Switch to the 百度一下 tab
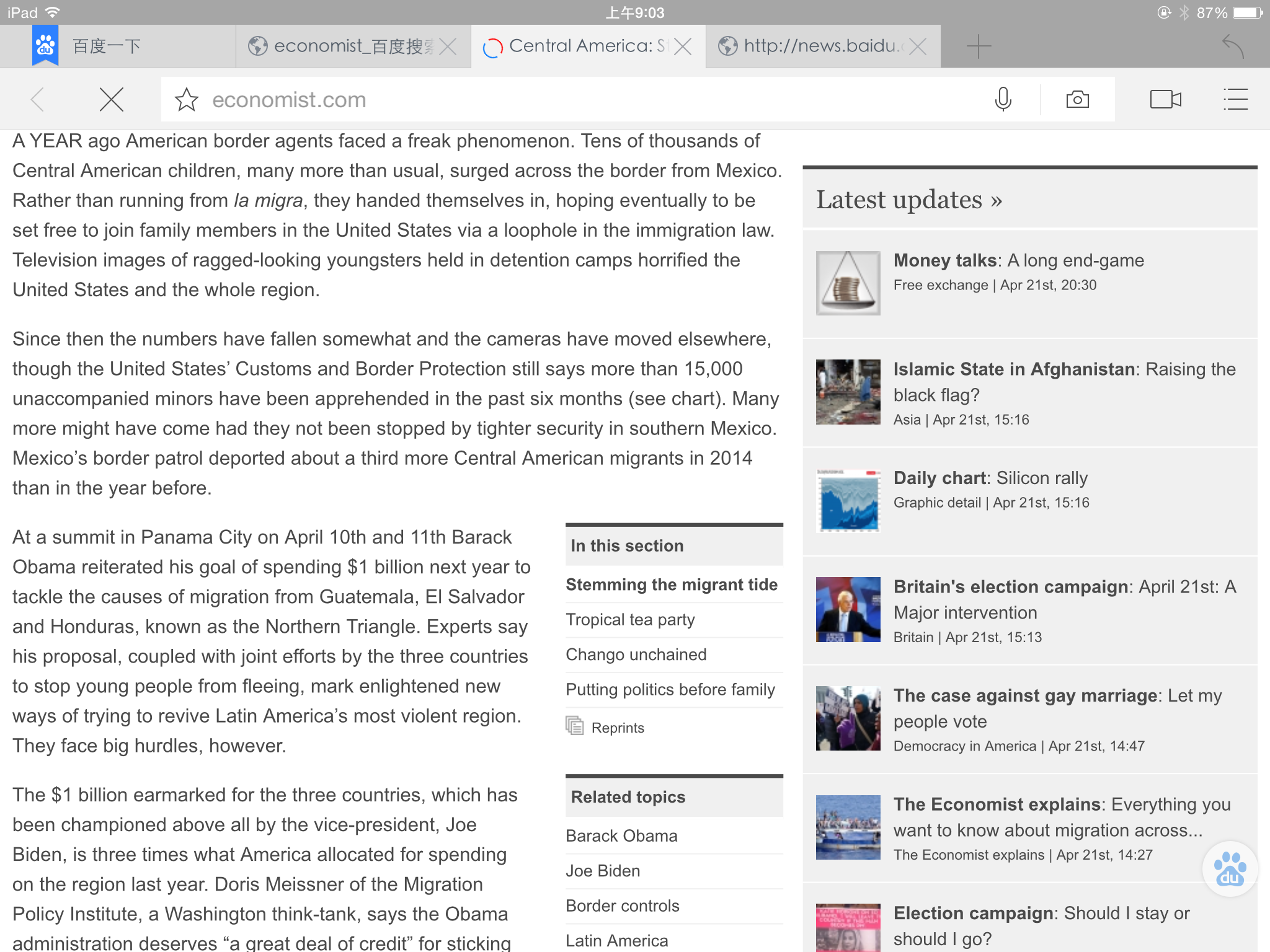The height and width of the screenshot is (952, 1270). tap(107, 46)
